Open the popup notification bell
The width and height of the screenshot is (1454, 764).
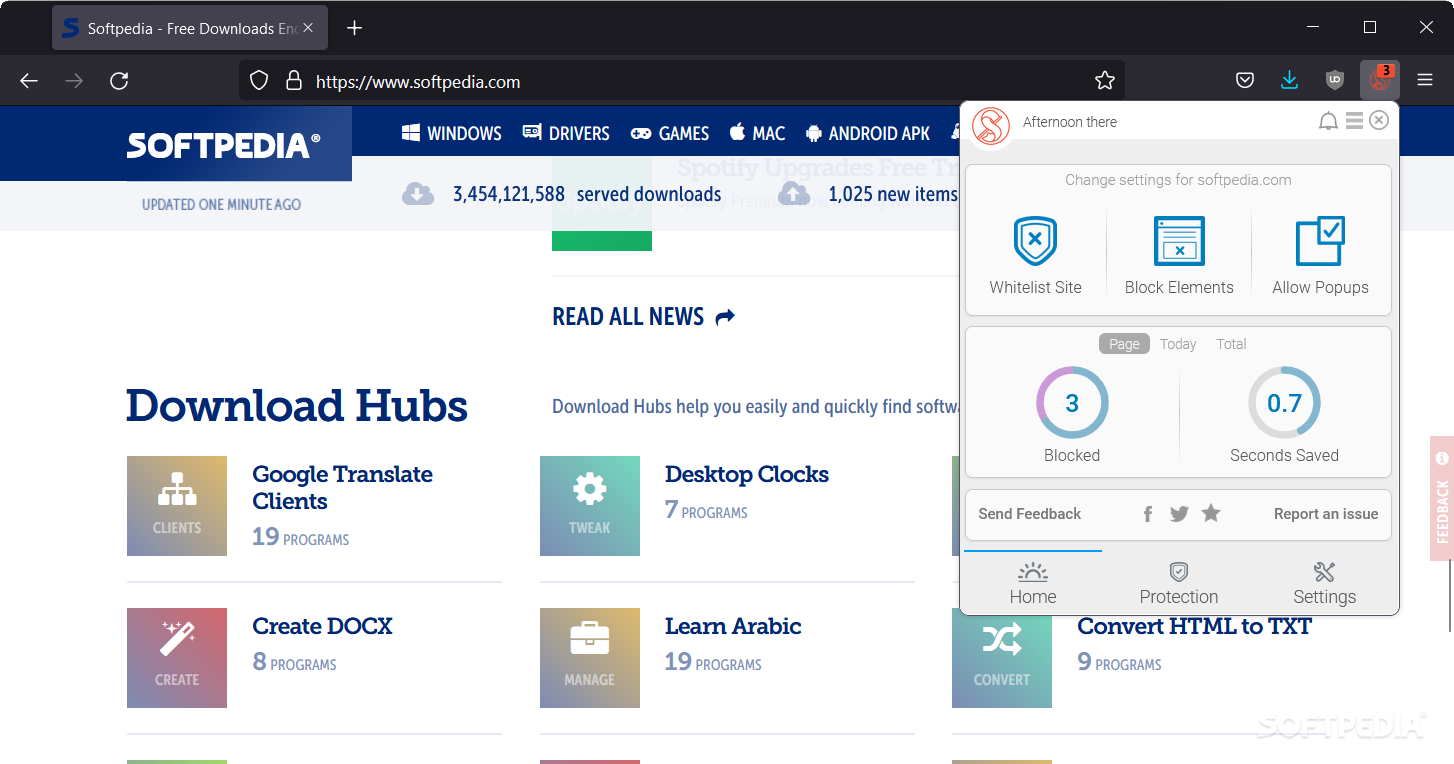tap(1328, 121)
